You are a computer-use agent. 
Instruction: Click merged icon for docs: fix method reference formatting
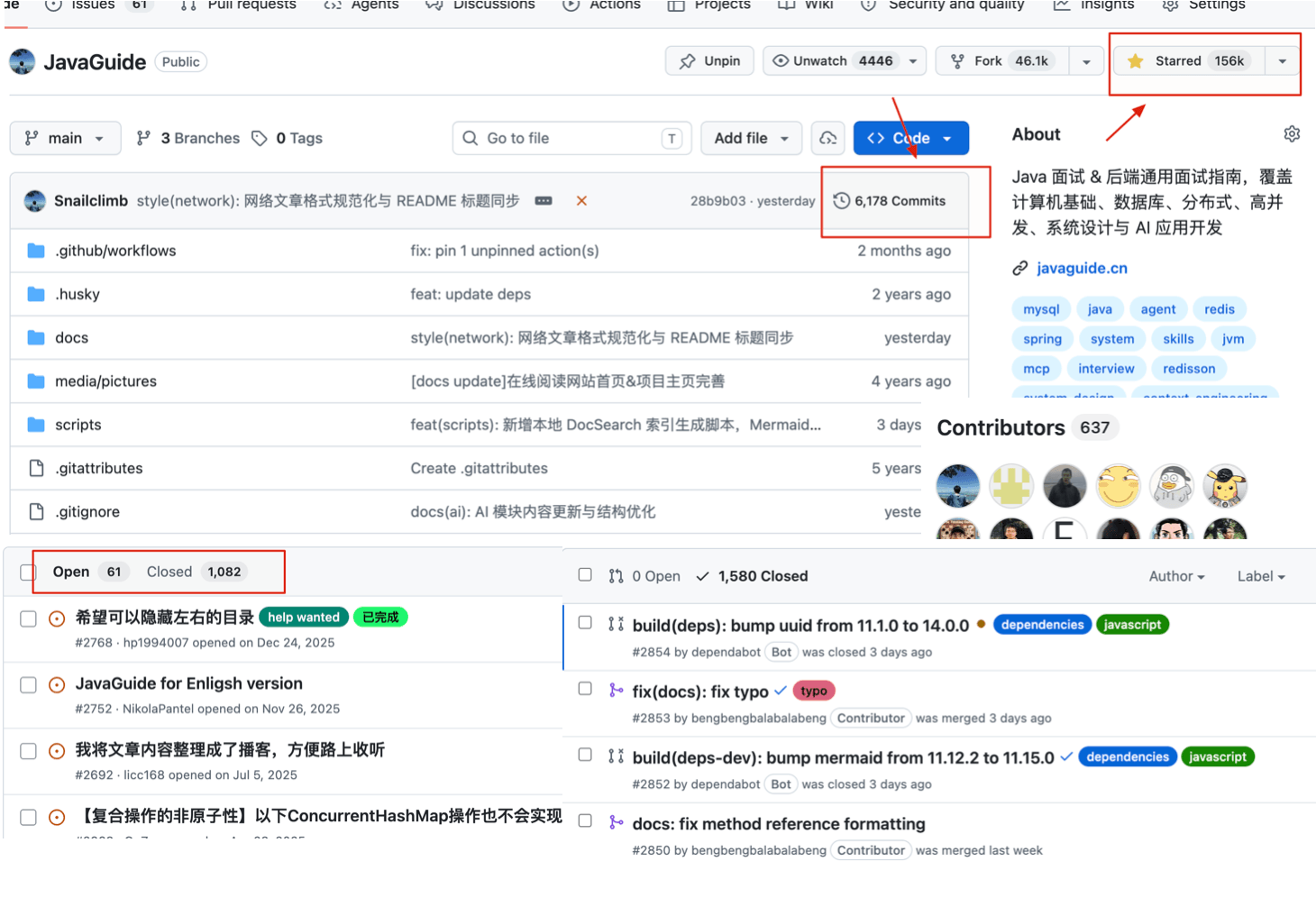click(617, 822)
